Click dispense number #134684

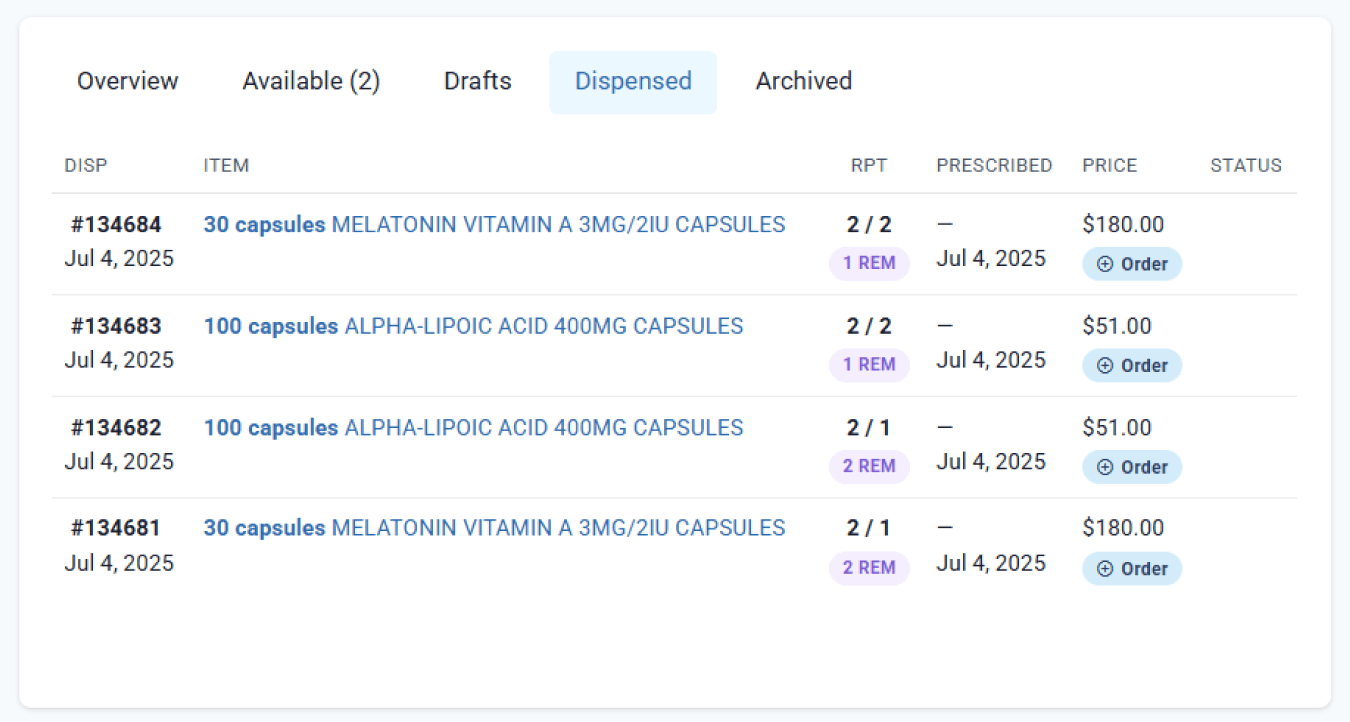pos(116,225)
